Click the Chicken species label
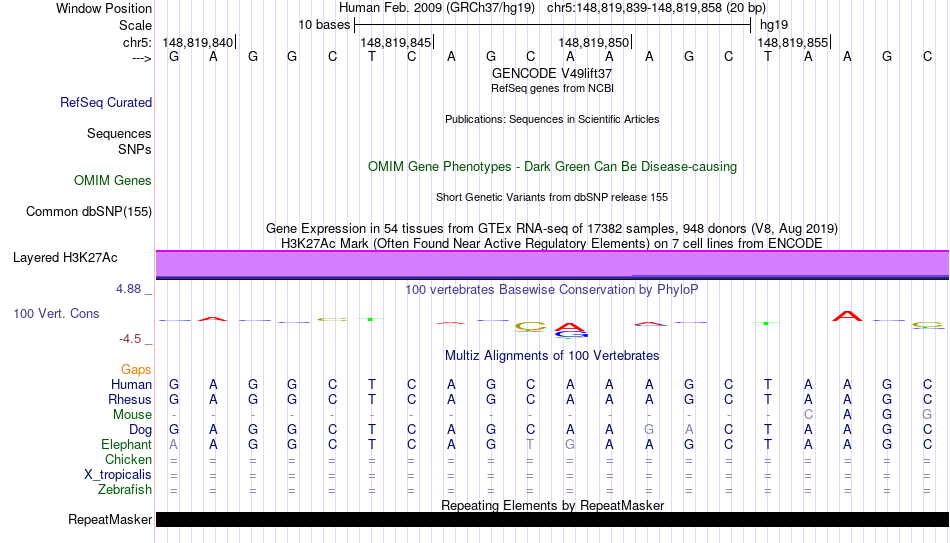 pos(128,459)
